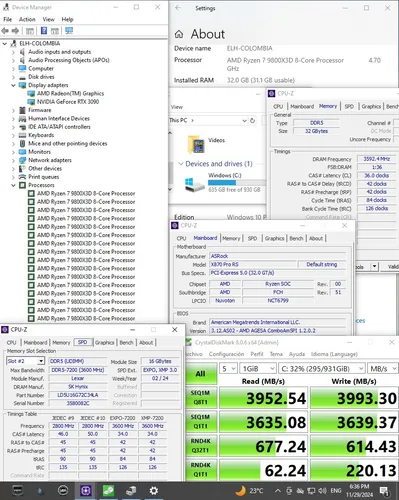Screen dimensions: 399x500
Task: Run RND4K Q1T1 test button
Action: click(x=201, y=470)
